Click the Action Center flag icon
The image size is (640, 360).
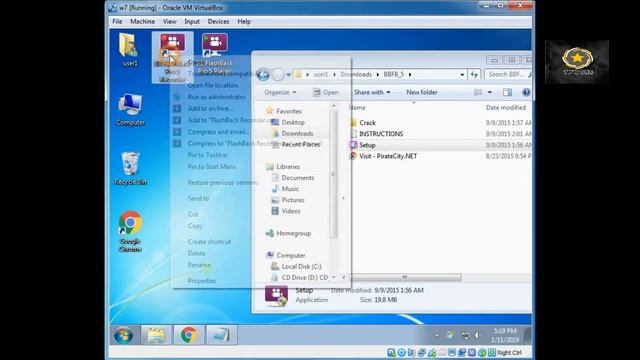click(450, 336)
